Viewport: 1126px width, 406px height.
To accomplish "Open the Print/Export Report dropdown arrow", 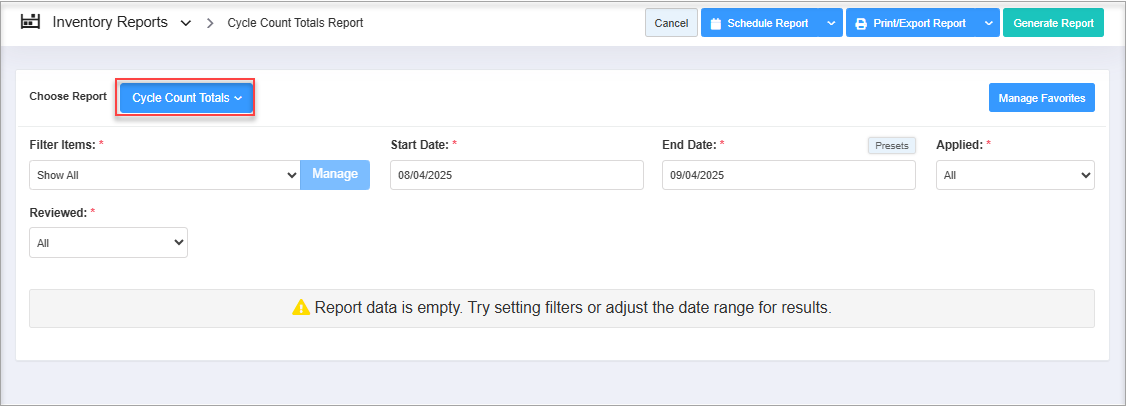I will (x=988, y=23).
